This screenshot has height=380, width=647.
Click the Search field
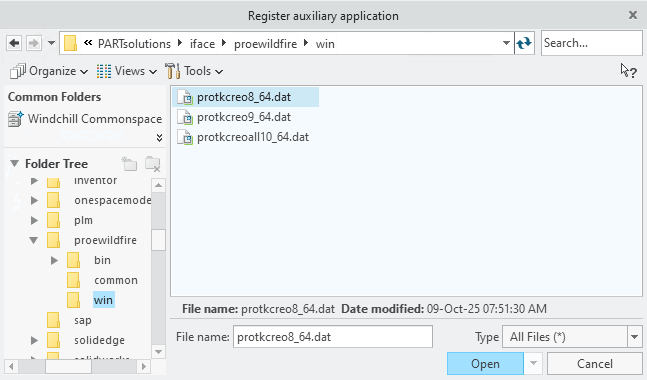point(591,43)
